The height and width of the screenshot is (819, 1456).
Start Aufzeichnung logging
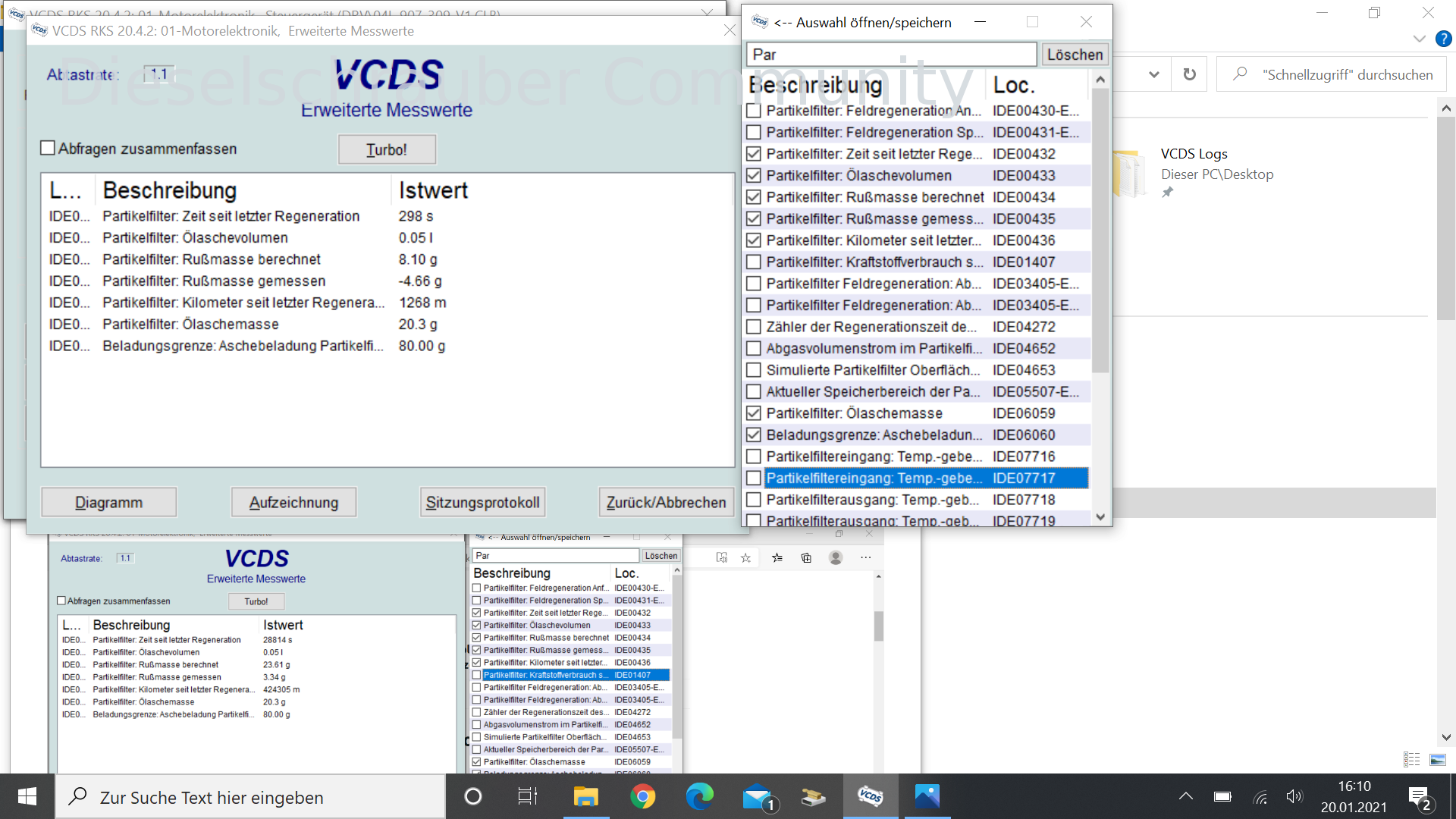coord(293,502)
